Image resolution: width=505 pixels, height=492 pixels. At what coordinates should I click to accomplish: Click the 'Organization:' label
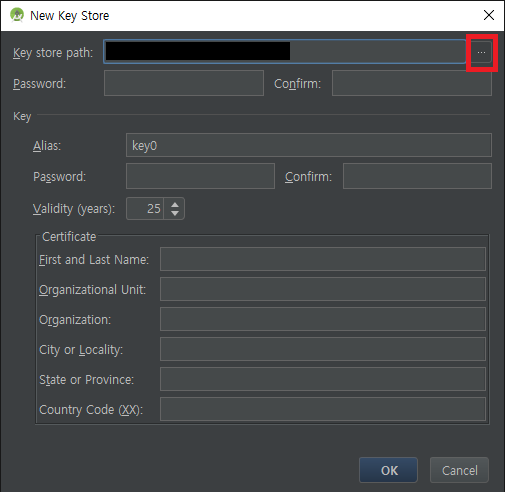click(75, 320)
